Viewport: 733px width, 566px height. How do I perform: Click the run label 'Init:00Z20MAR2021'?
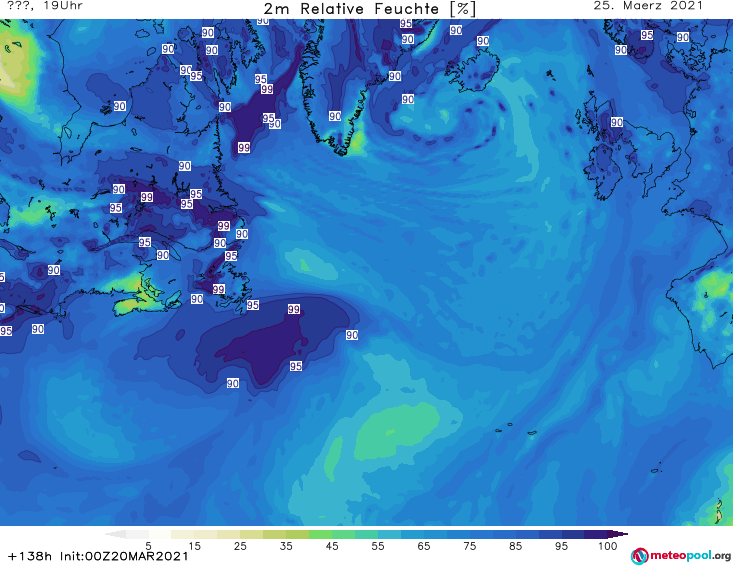point(124,556)
